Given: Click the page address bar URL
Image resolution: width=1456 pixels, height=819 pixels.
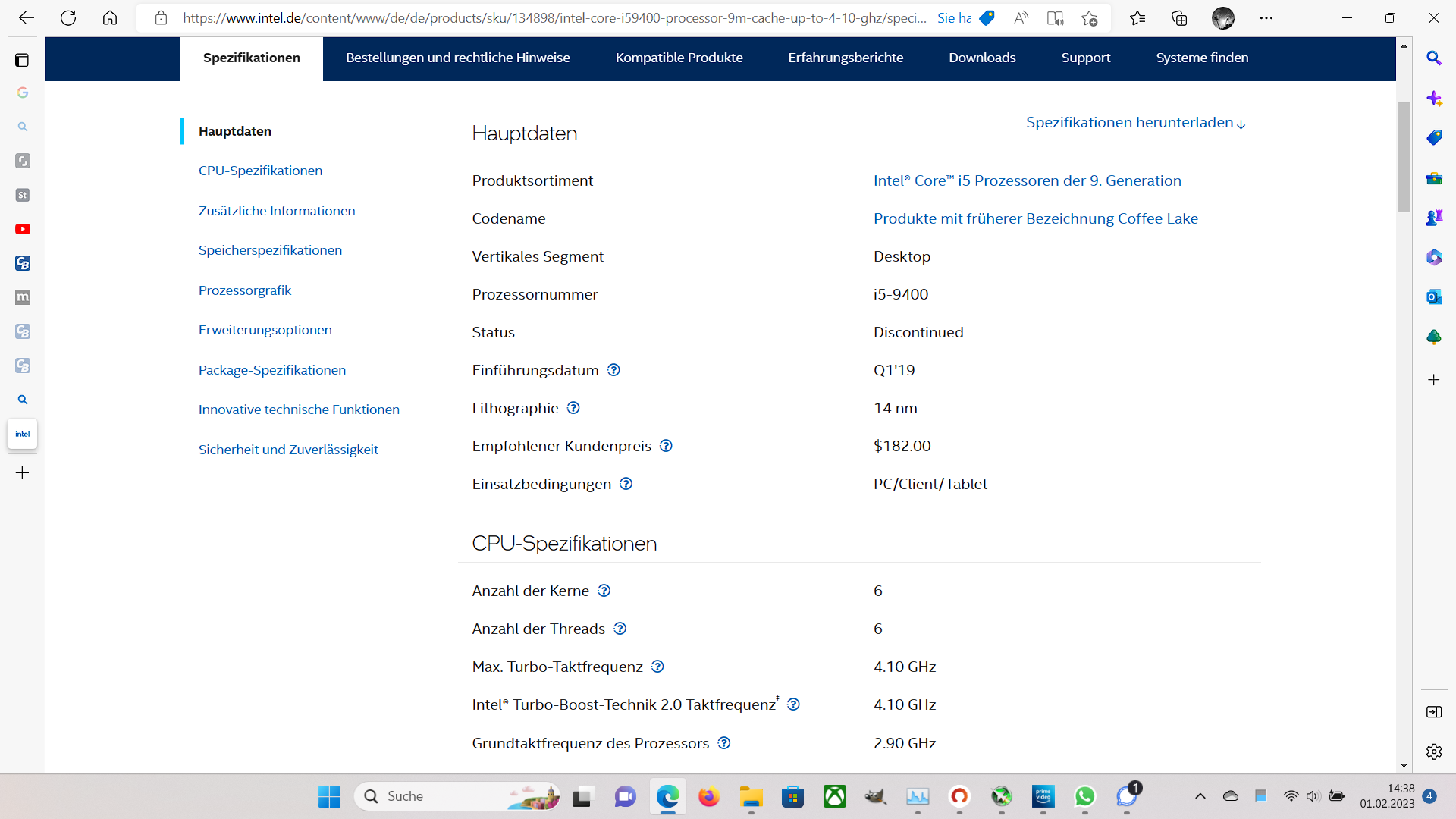Looking at the screenshot, I should (554, 18).
